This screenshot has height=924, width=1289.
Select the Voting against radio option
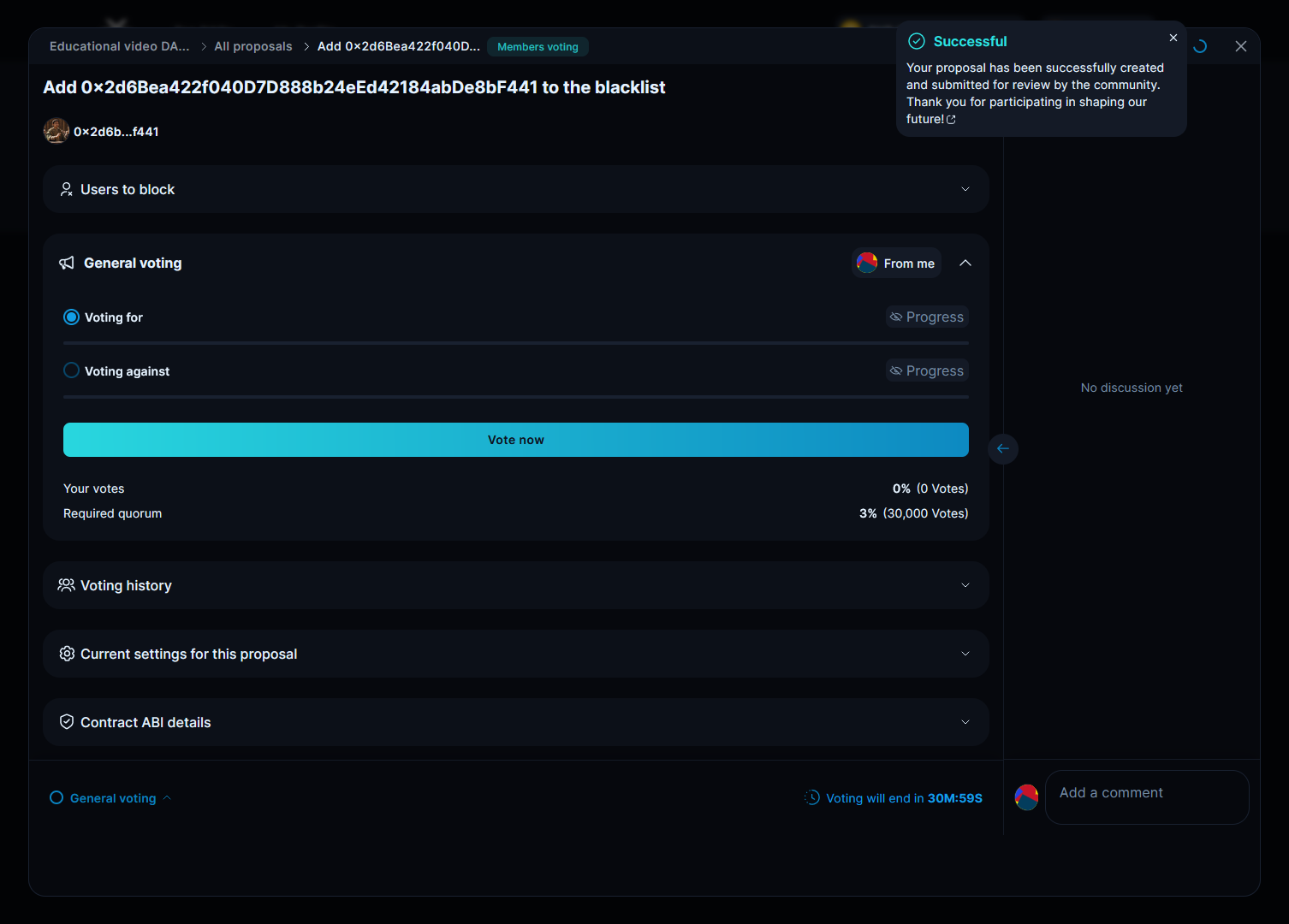tap(72, 370)
